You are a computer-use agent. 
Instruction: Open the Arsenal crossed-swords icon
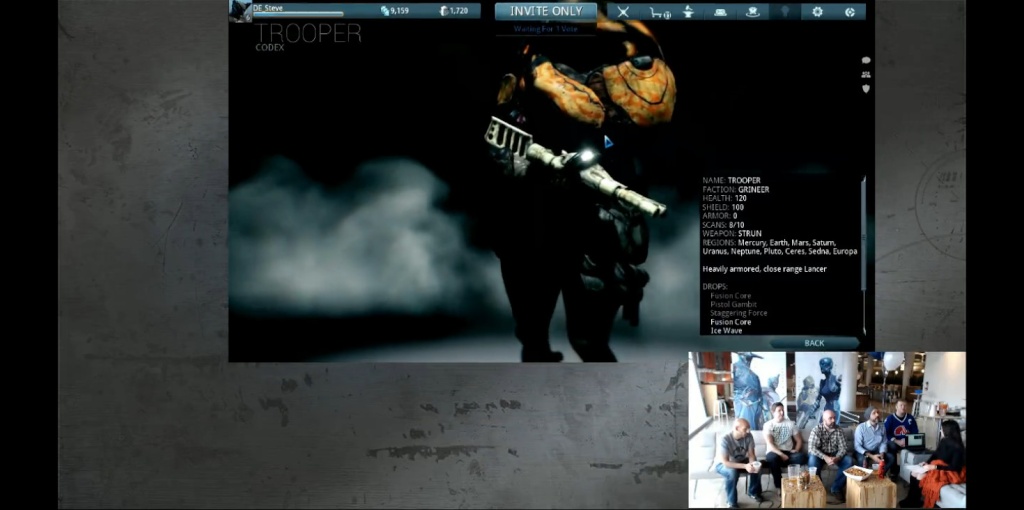[x=623, y=12]
